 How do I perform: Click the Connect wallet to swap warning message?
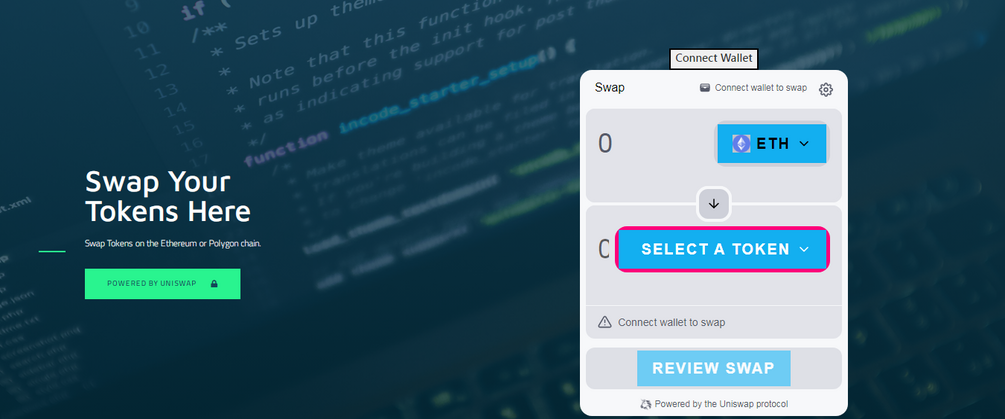tap(671, 322)
